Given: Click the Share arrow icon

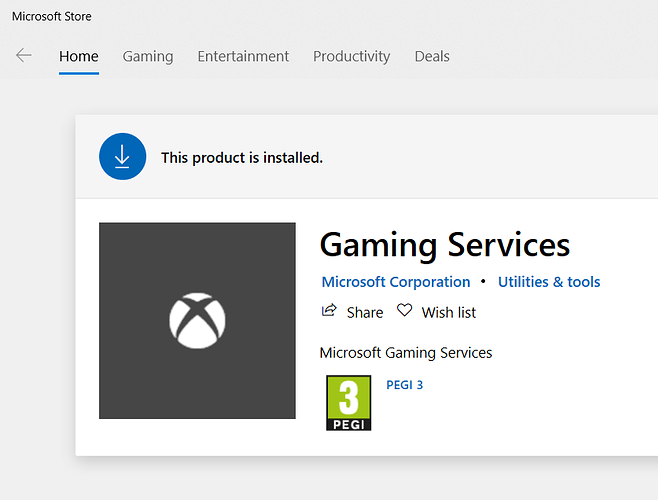Looking at the screenshot, I should [329, 310].
